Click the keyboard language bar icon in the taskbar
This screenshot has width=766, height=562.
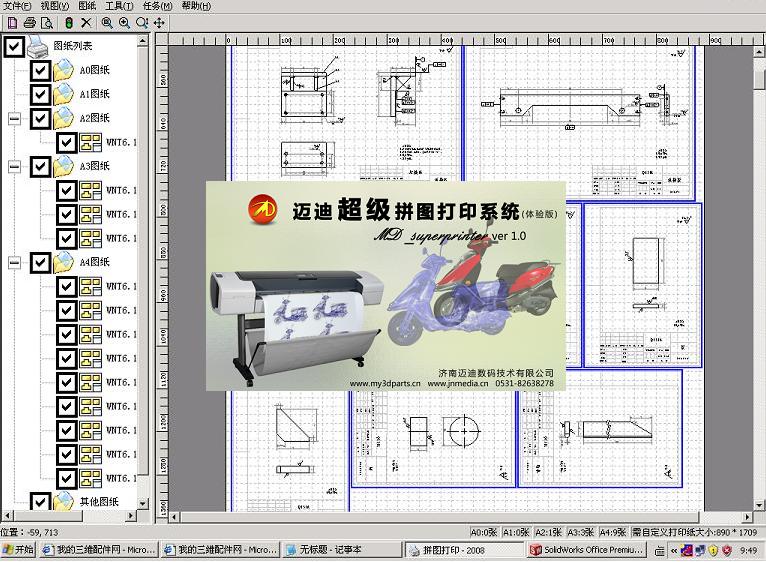660,551
